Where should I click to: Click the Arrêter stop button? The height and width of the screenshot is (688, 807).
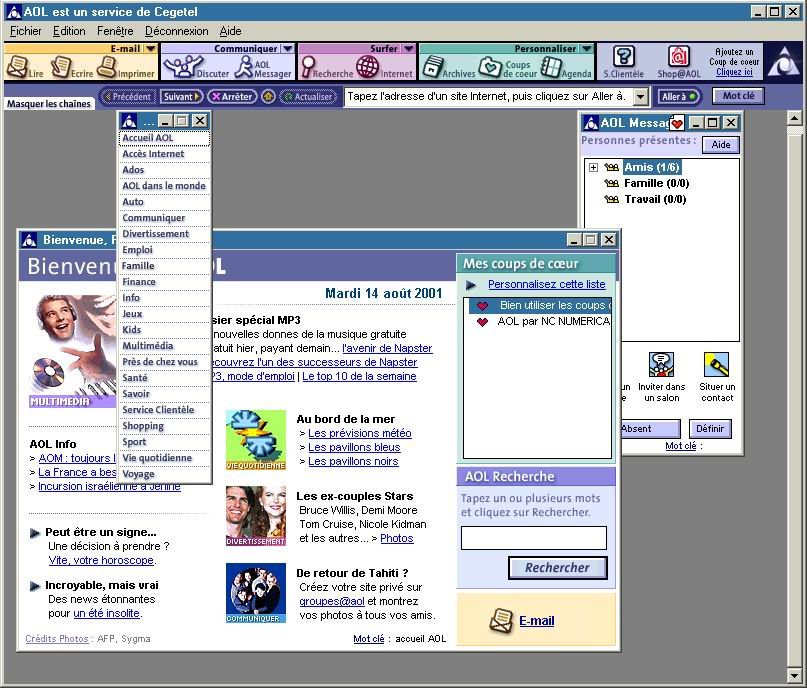tap(232, 97)
